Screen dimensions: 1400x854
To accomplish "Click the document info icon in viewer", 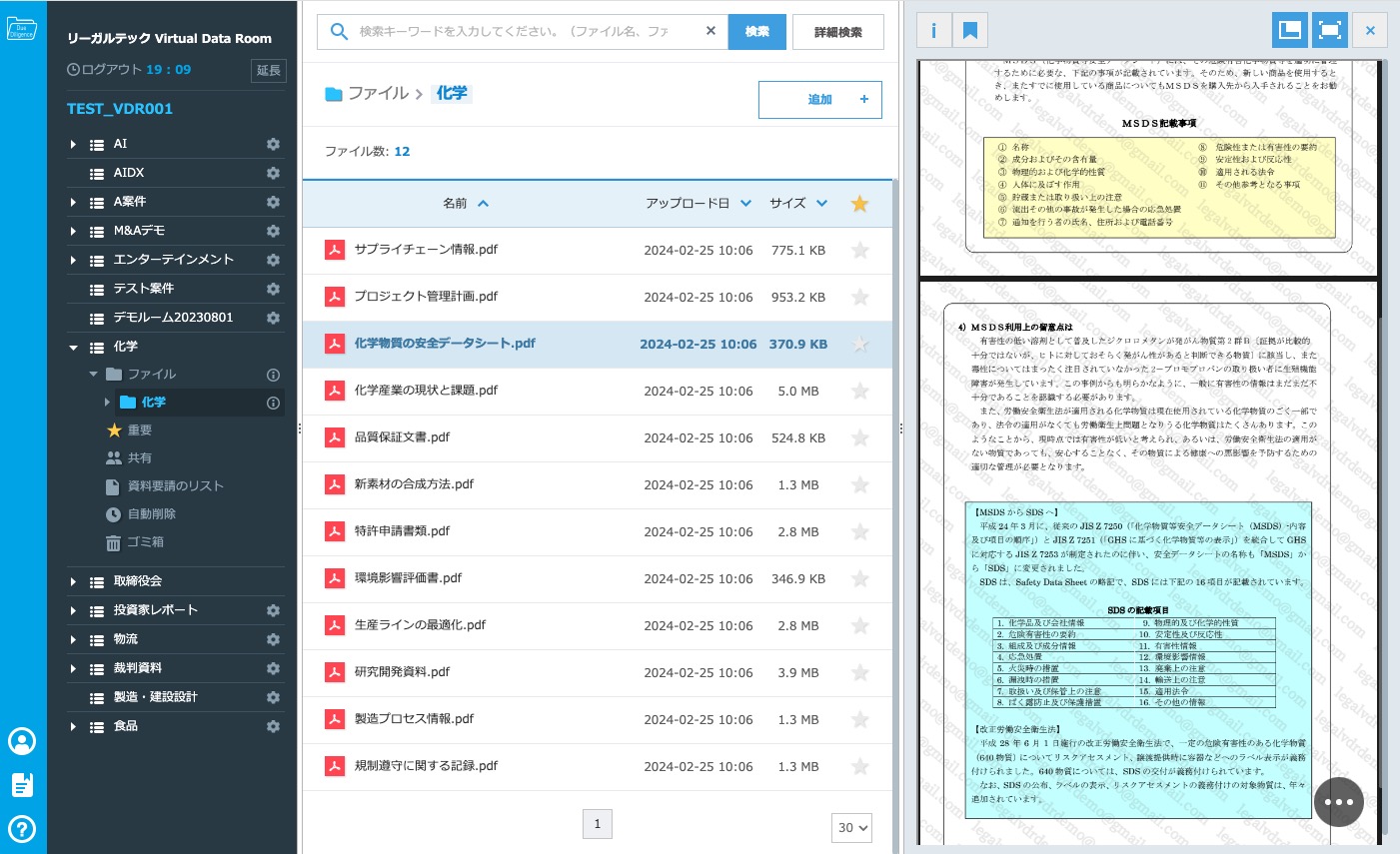I will pyautogui.click(x=933, y=31).
